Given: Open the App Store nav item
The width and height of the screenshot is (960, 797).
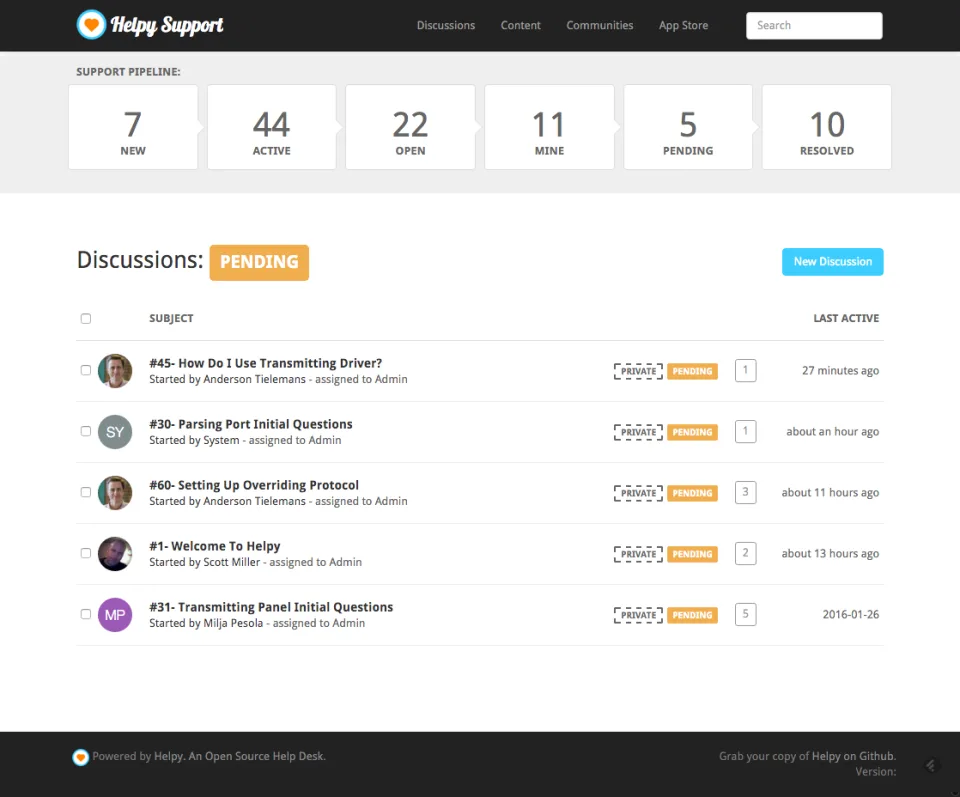Looking at the screenshot, I should coord(683,25).
